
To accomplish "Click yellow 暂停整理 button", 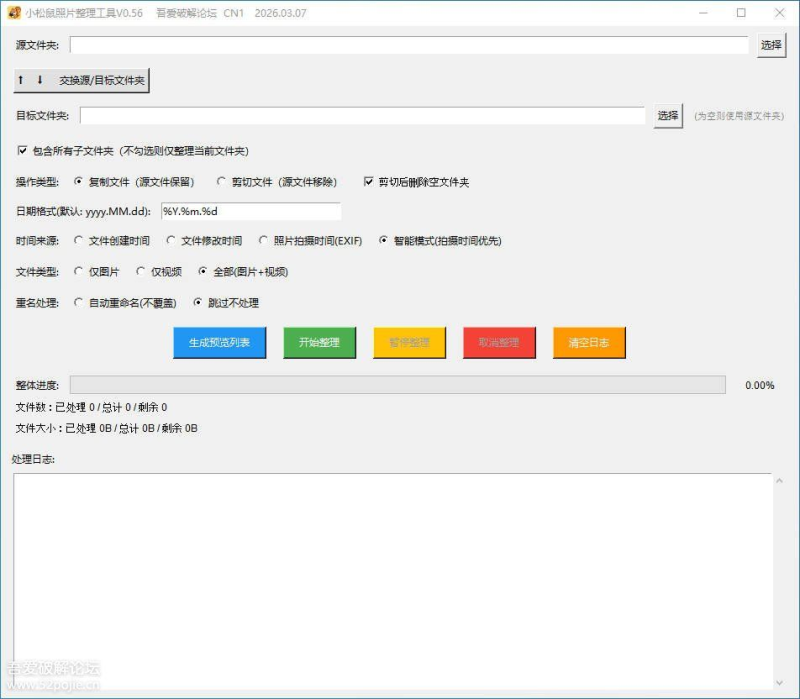I will click(x=409, y=342).
